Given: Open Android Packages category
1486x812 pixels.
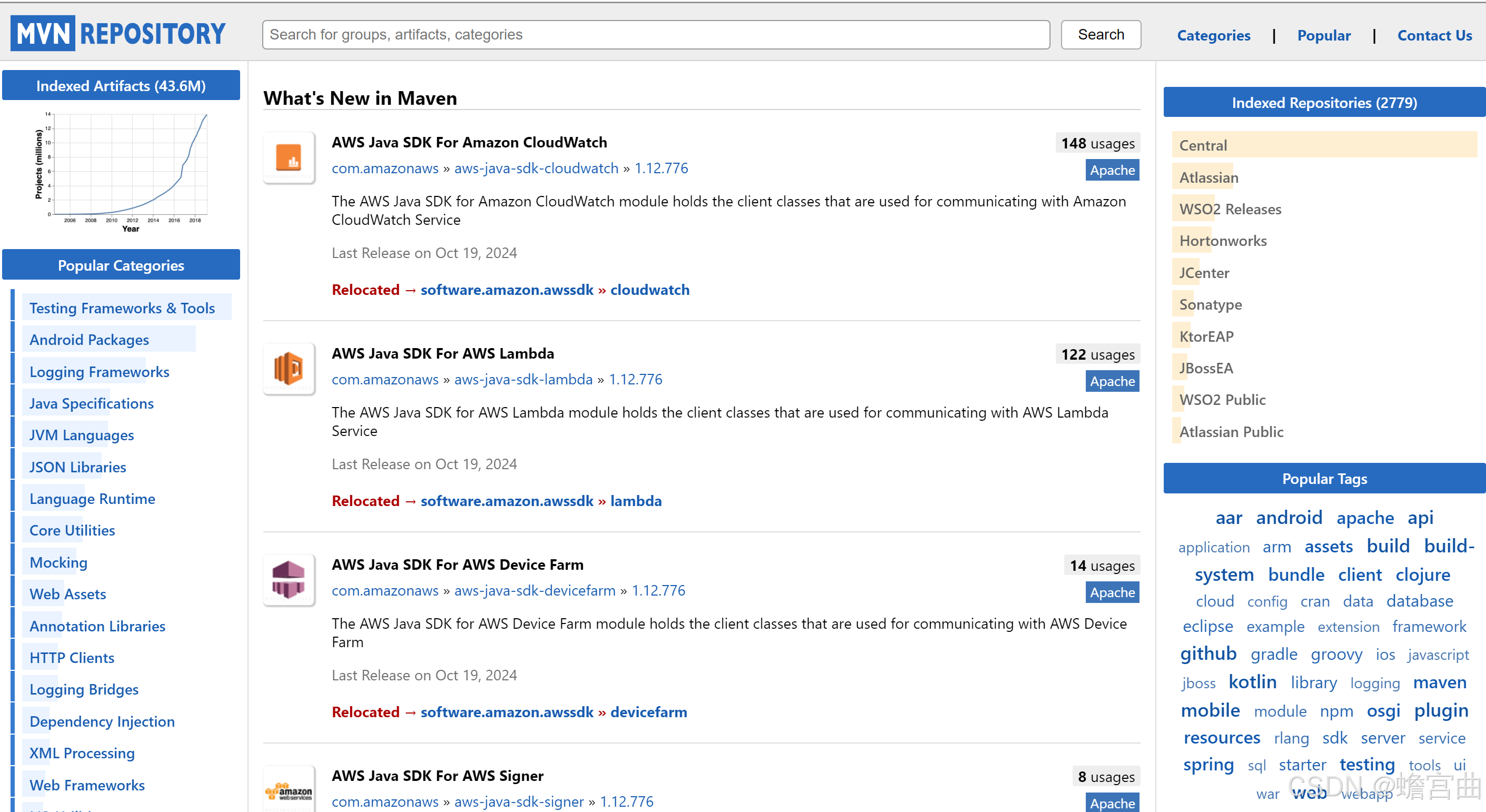Looking at the screenshot, I should click(x=89, y=339).
